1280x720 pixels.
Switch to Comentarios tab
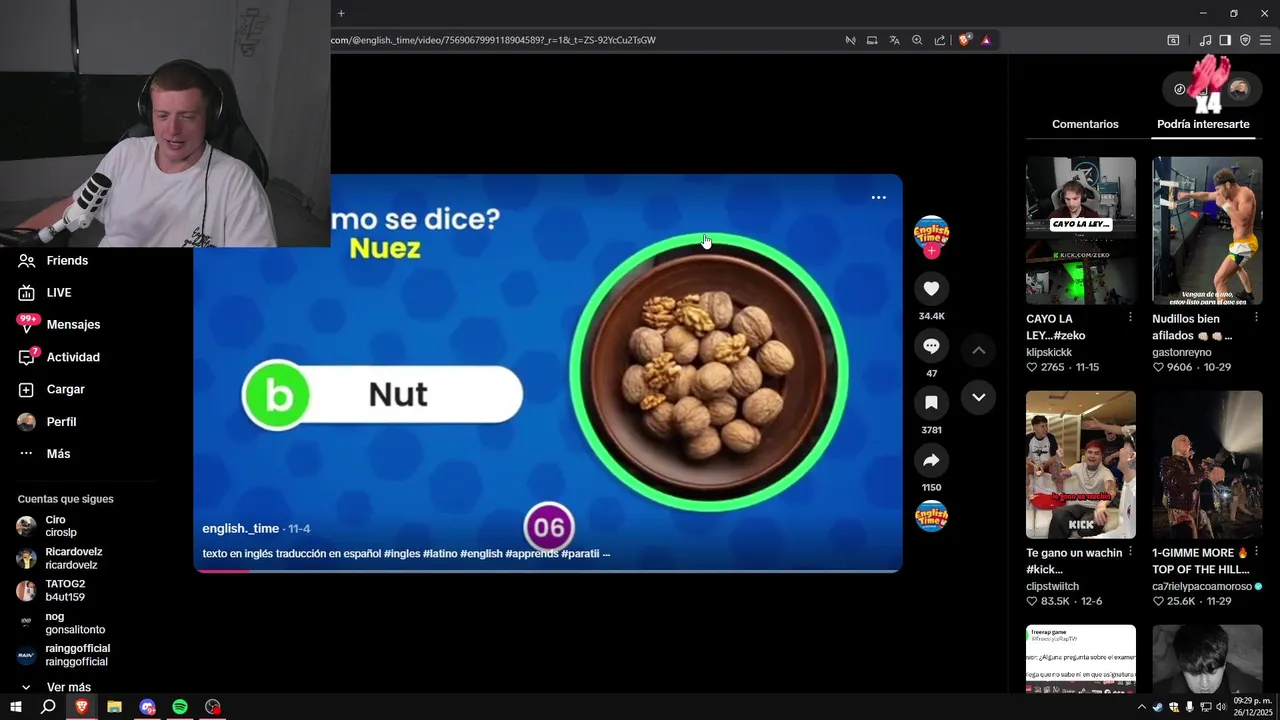pos(1085,124)
